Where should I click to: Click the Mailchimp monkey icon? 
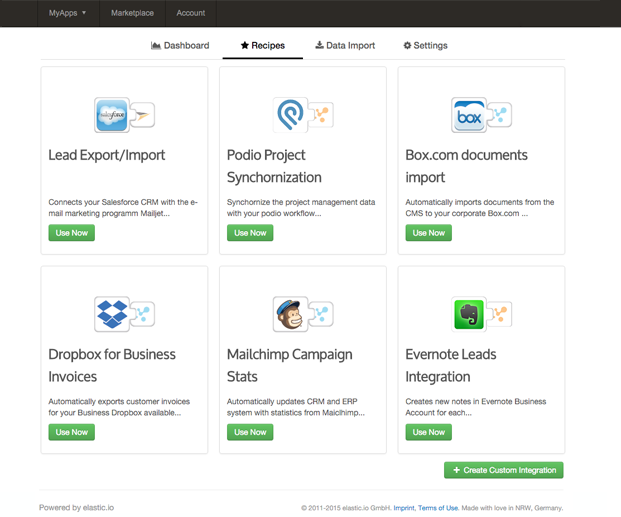290,314
